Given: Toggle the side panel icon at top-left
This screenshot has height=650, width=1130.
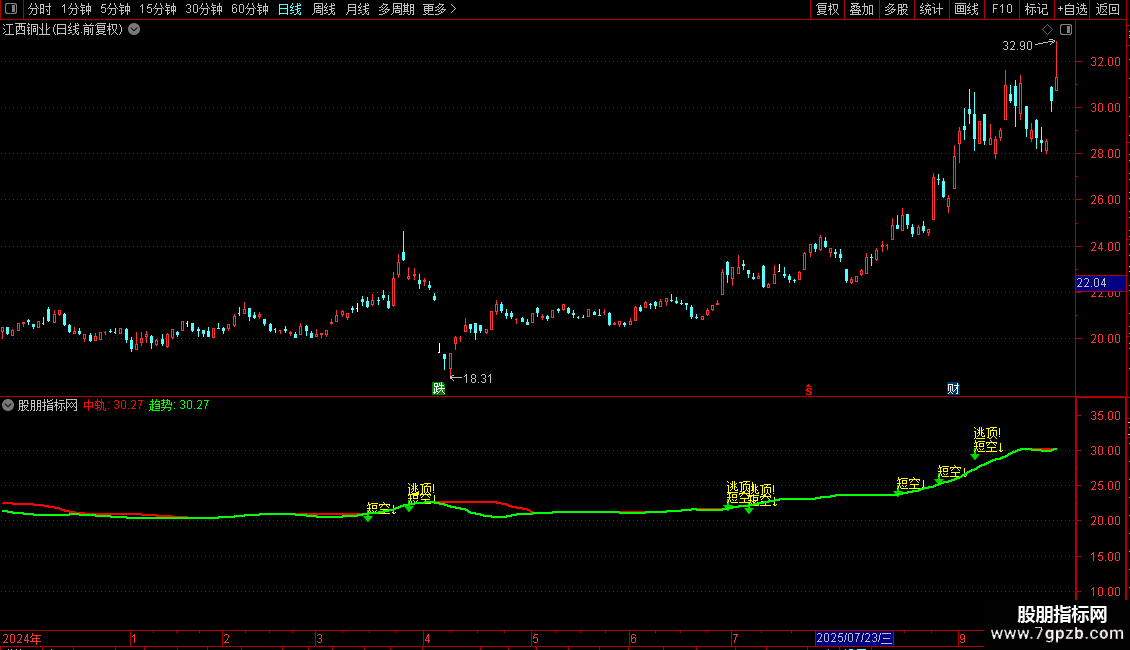Looking at the screenshot, I should [11, 9].
